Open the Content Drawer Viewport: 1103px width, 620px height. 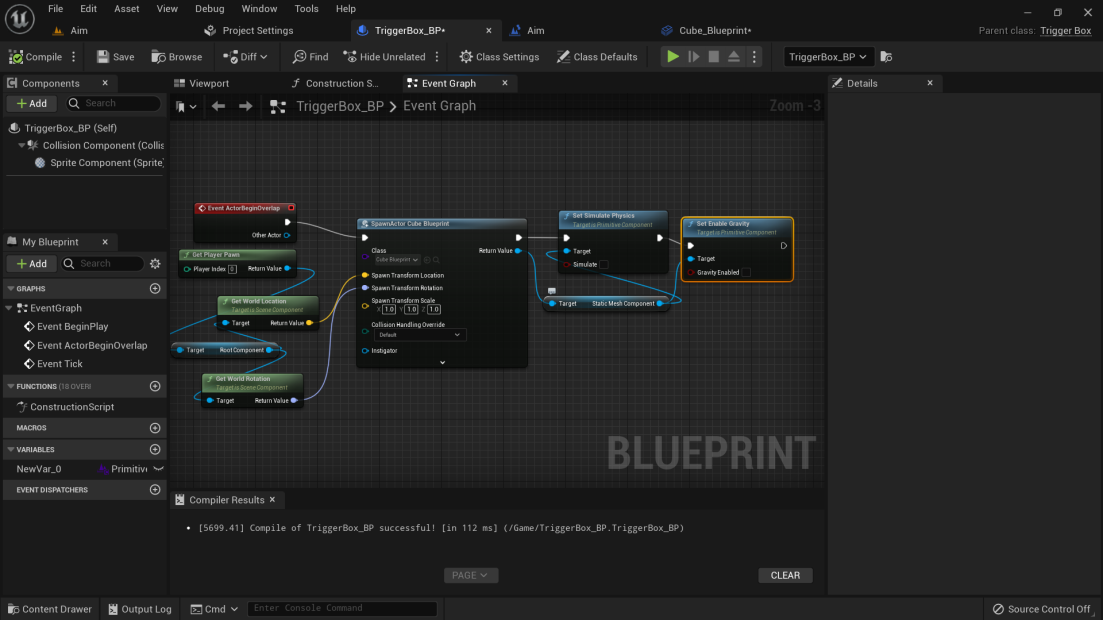49,609
